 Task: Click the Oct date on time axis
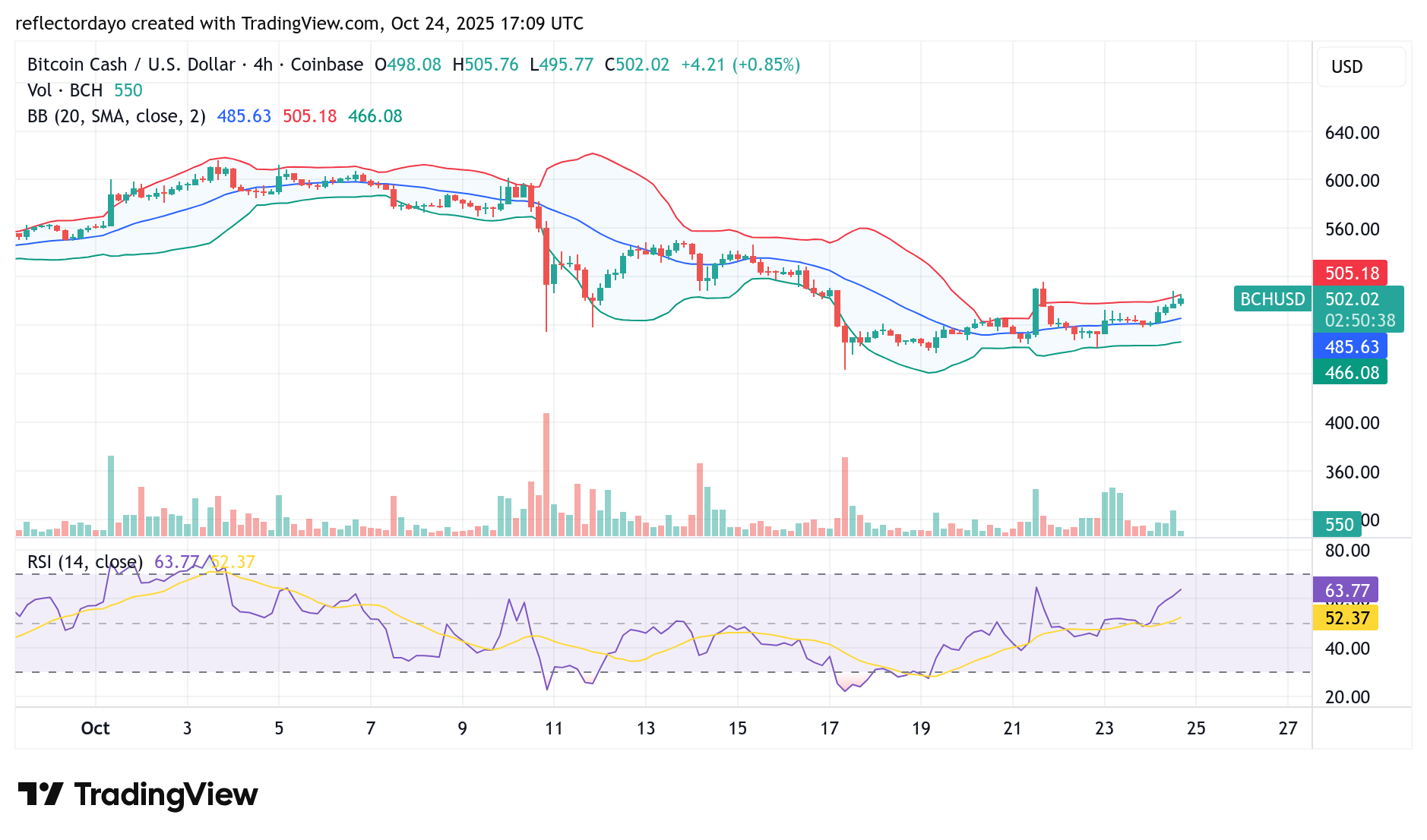tap(95, 728)
